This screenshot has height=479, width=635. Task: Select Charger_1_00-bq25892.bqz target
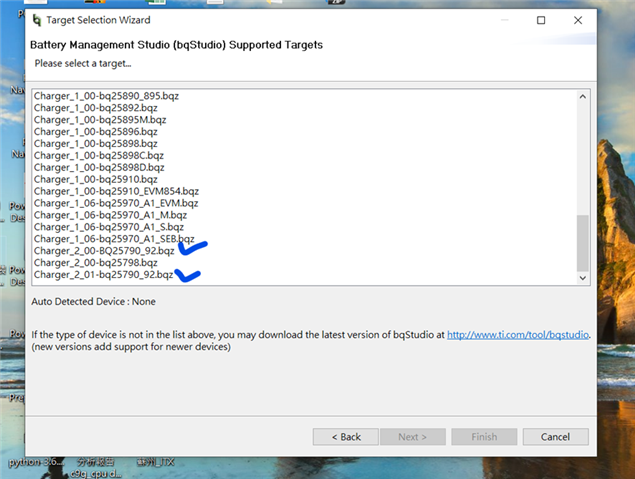(x=96, y=108)
